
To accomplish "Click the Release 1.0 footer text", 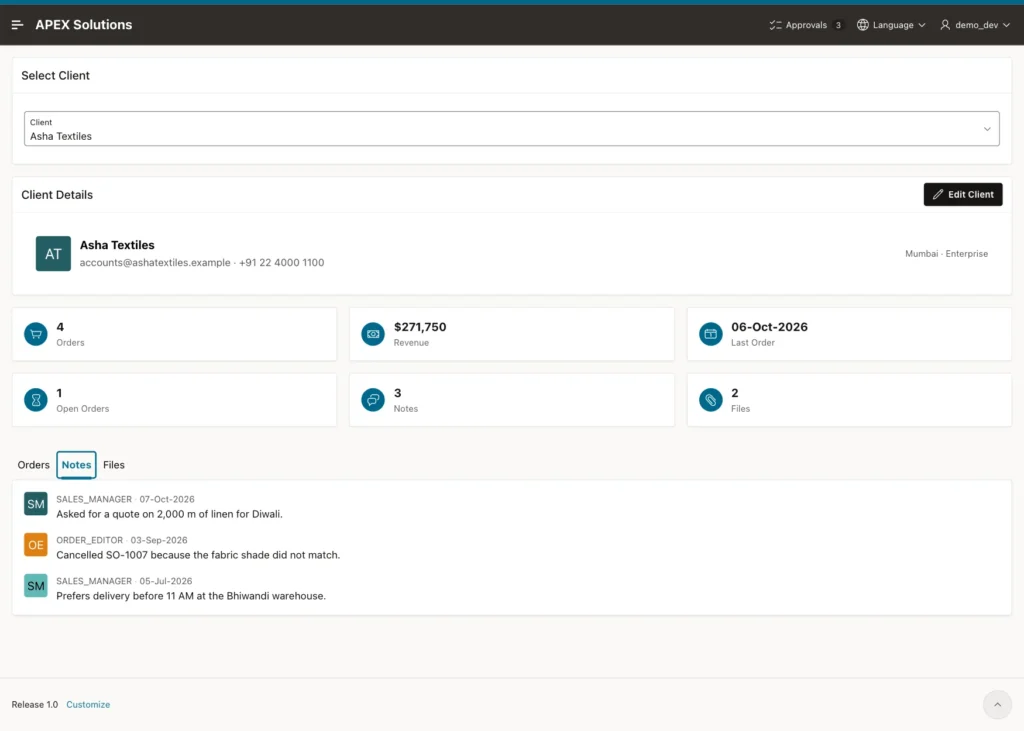I will pyautogui.click(x=35, y=705).
